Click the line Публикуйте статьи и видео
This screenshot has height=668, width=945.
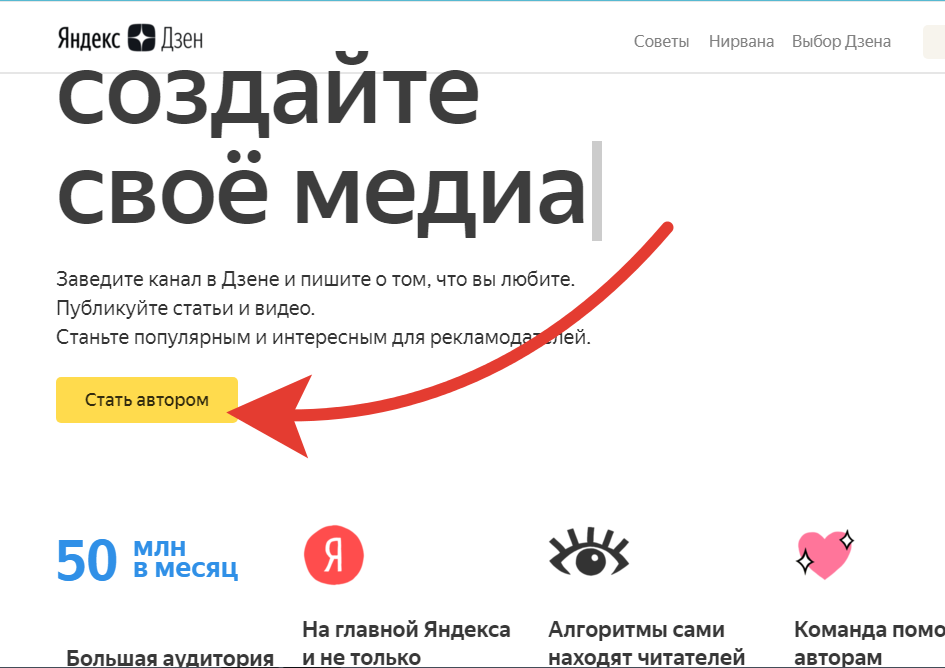point(186,308)
